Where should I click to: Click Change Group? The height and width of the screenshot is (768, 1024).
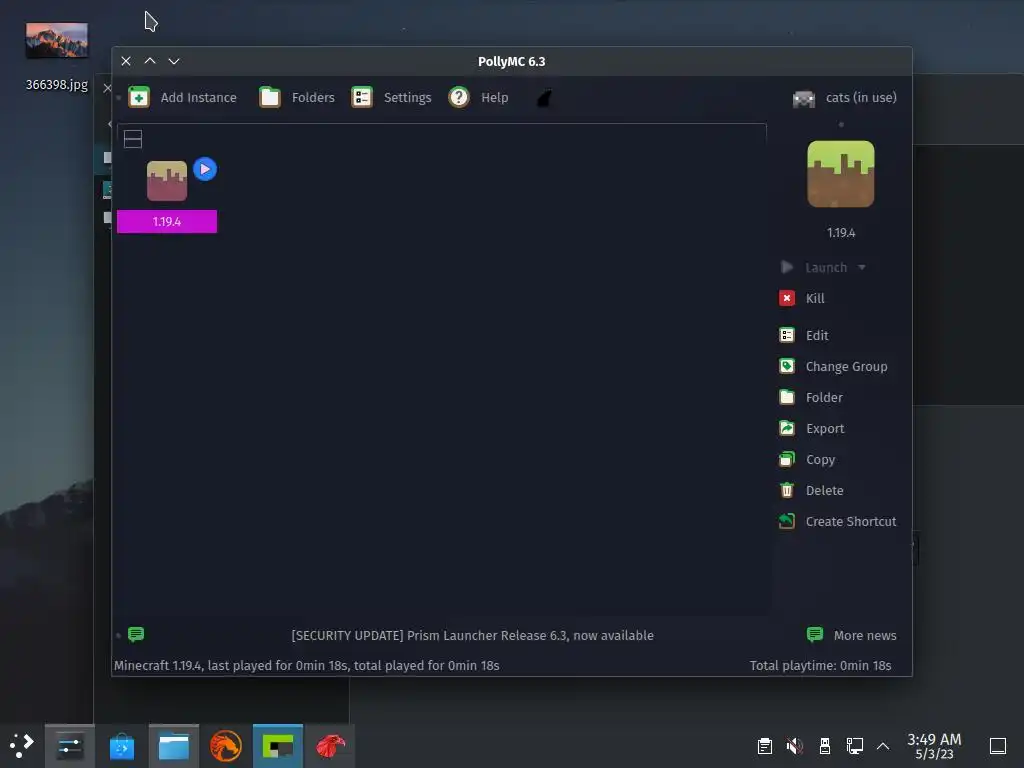click(833, 366)
